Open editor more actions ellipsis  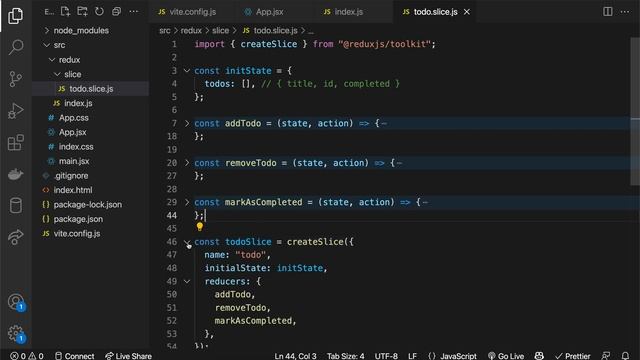pos(625,11)
